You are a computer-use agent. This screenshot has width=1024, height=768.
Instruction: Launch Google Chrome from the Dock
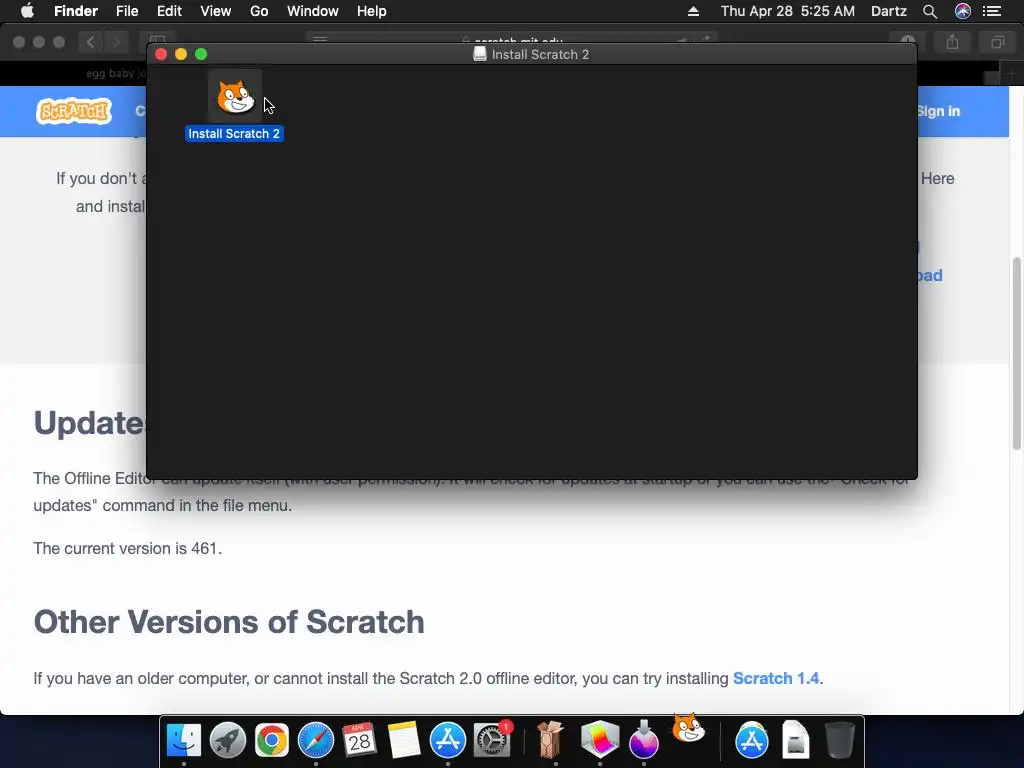tap(272, 740)
